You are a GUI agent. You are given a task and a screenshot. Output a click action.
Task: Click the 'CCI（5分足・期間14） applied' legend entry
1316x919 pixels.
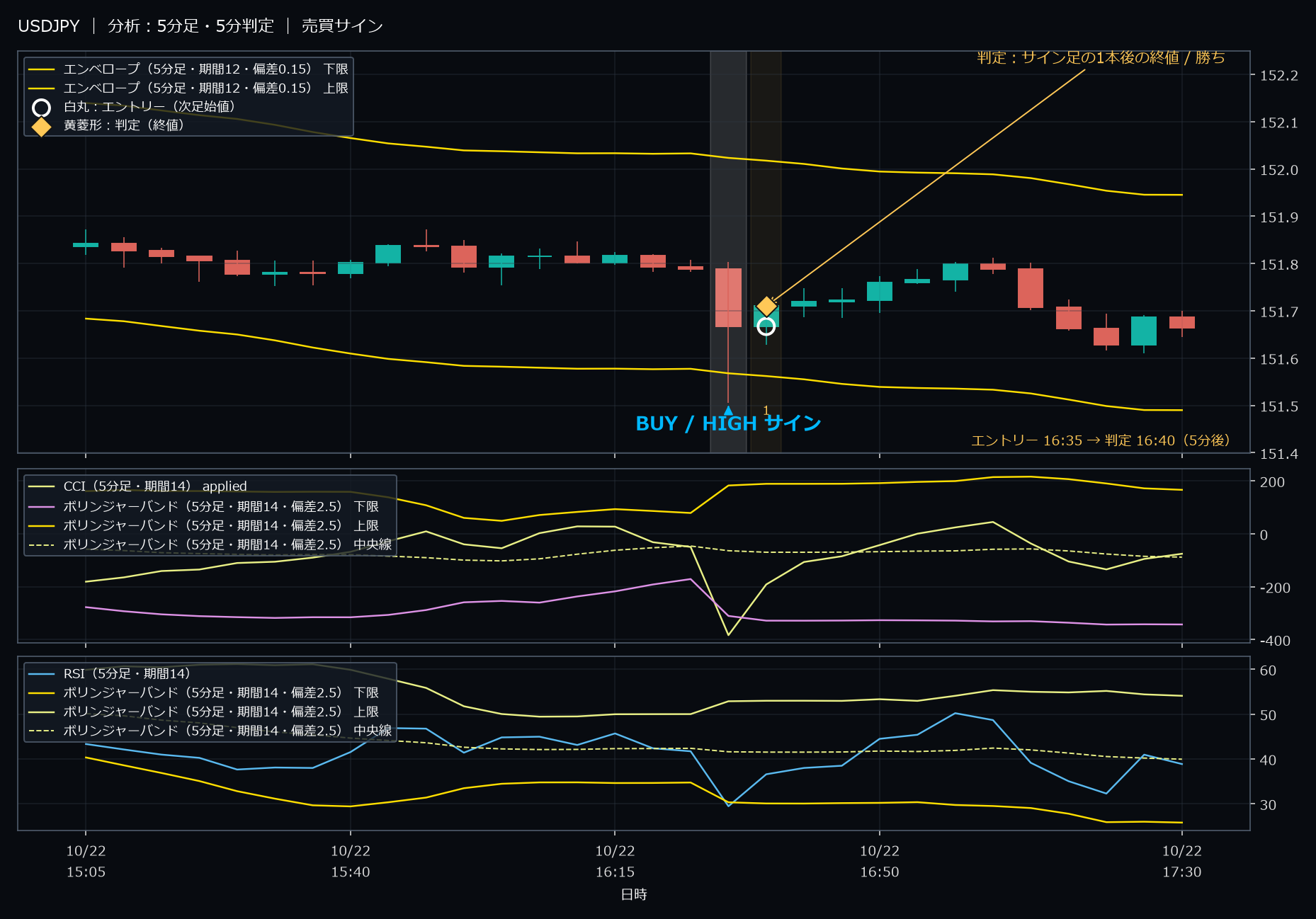tap(138, 486)
